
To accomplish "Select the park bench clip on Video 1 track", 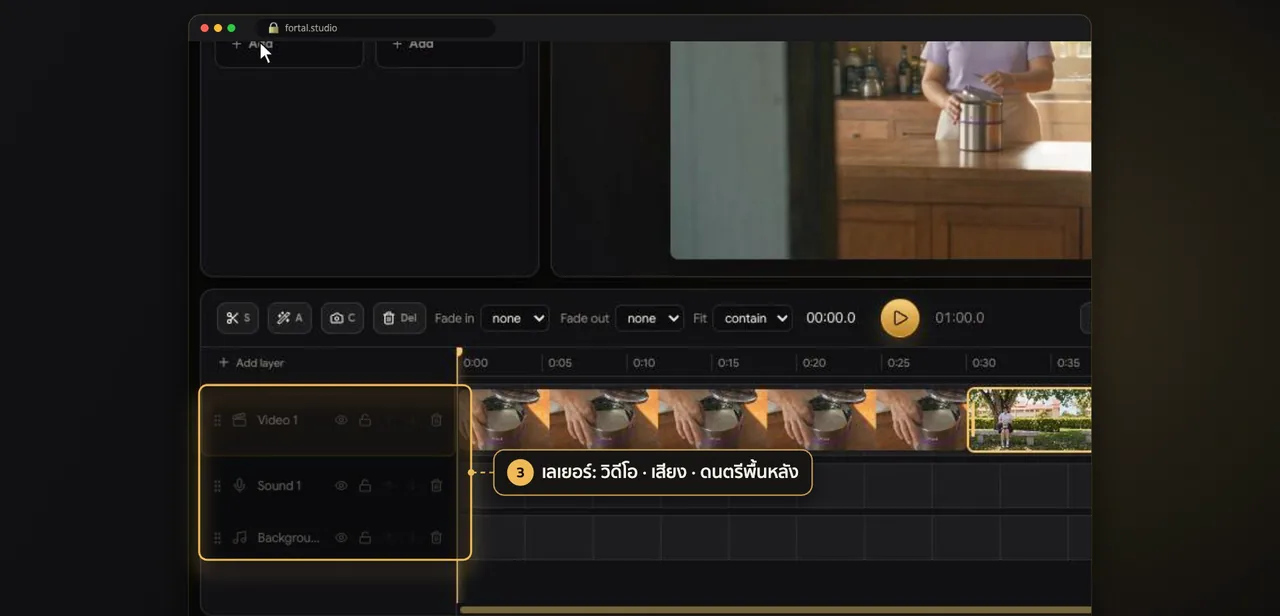I will pos(1029,420).
